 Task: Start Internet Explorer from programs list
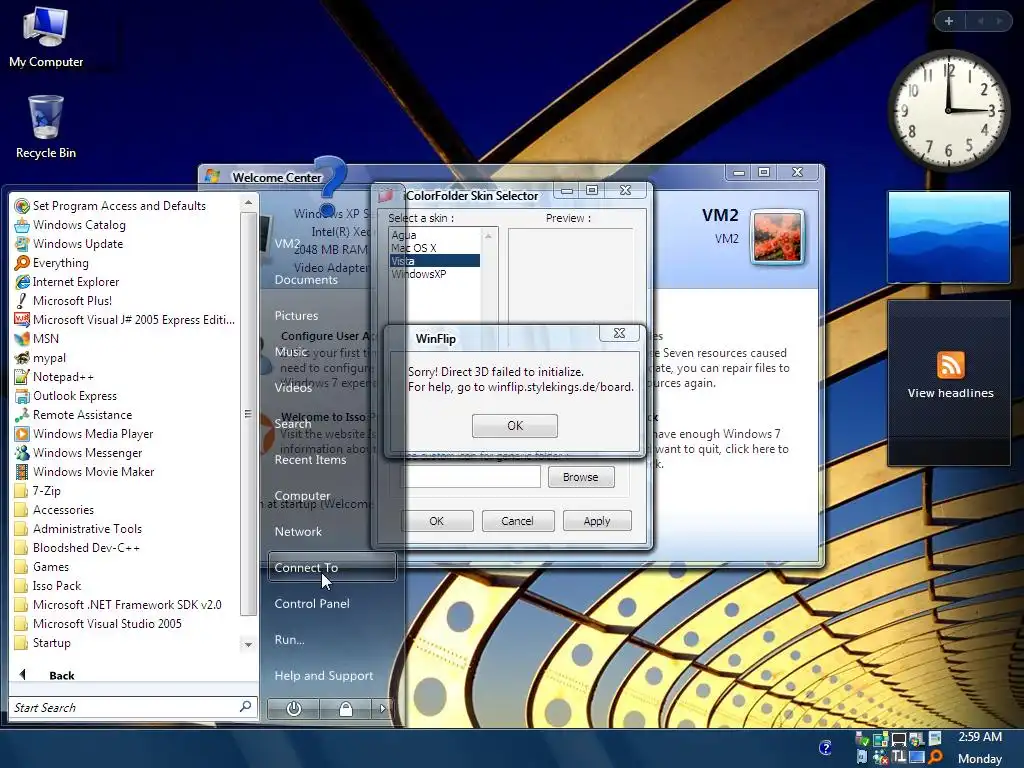pyautogui.click(x=67, y=281)
